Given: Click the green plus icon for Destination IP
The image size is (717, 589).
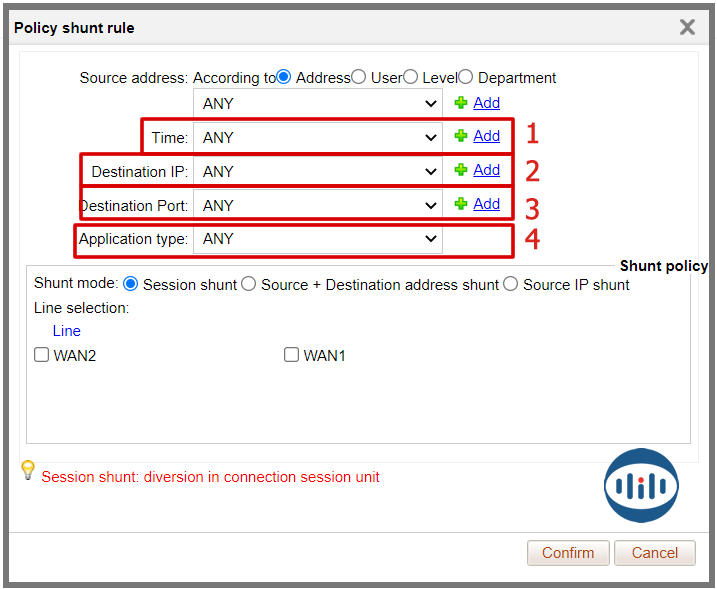Looking at the screenshot, I should point(461,171).
